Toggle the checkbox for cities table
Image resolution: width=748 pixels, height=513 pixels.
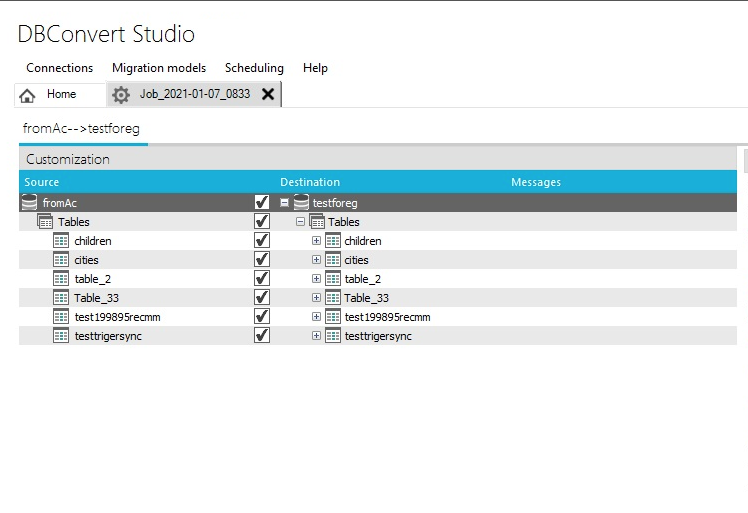tap(262, 260)
